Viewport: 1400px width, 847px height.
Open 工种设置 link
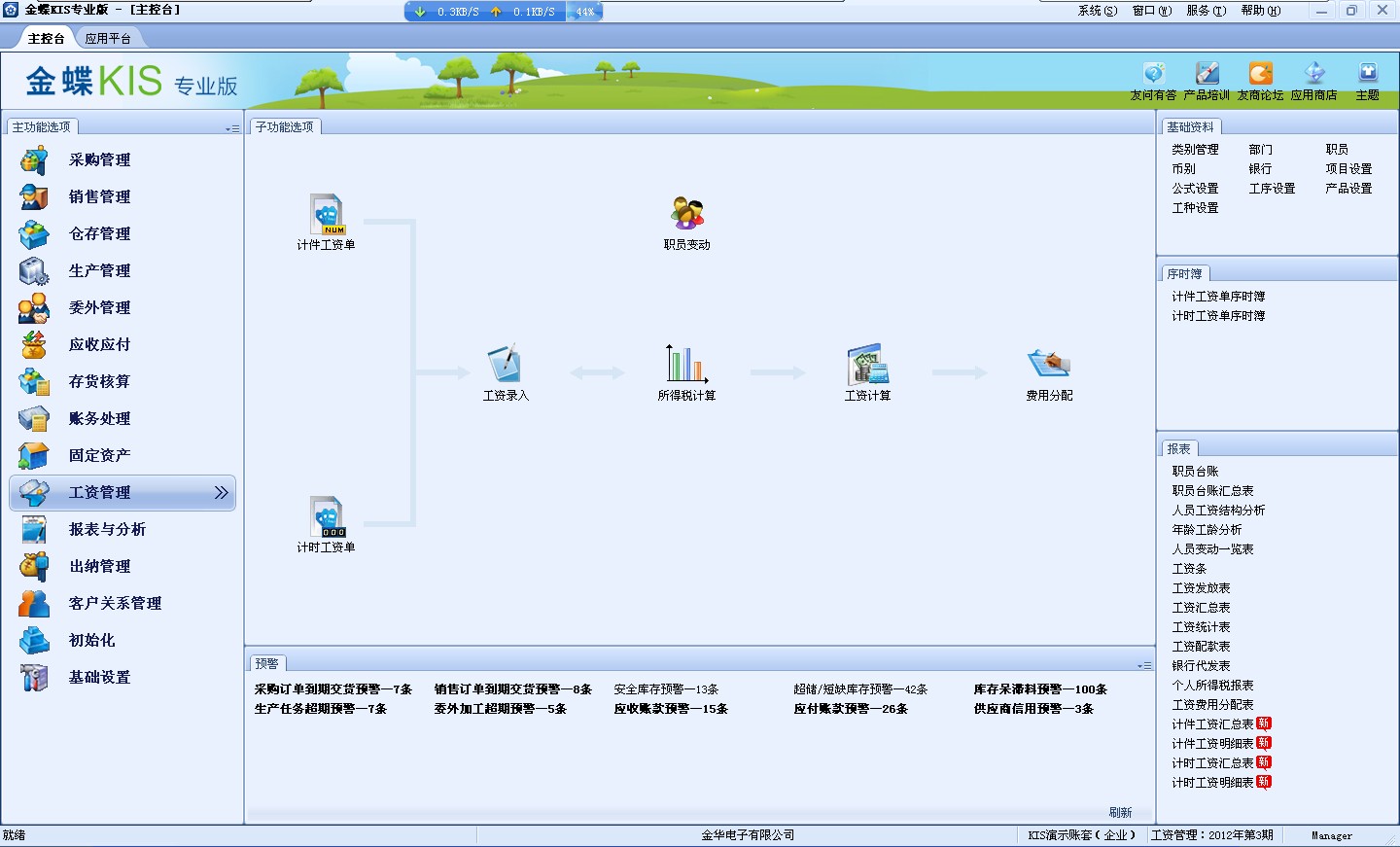(x=1195, y=208)
